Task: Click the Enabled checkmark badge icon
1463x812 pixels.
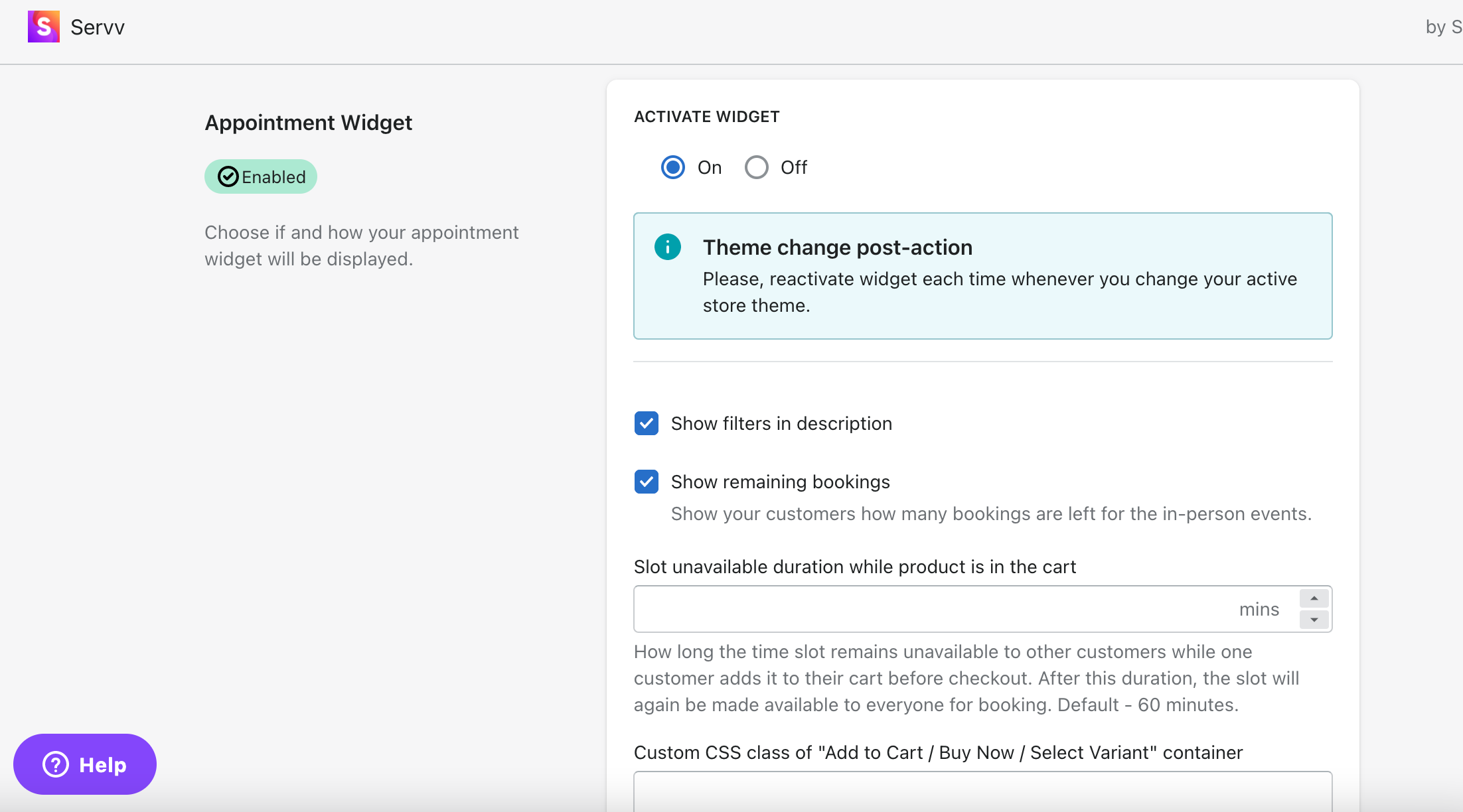Action: [228, 176]
